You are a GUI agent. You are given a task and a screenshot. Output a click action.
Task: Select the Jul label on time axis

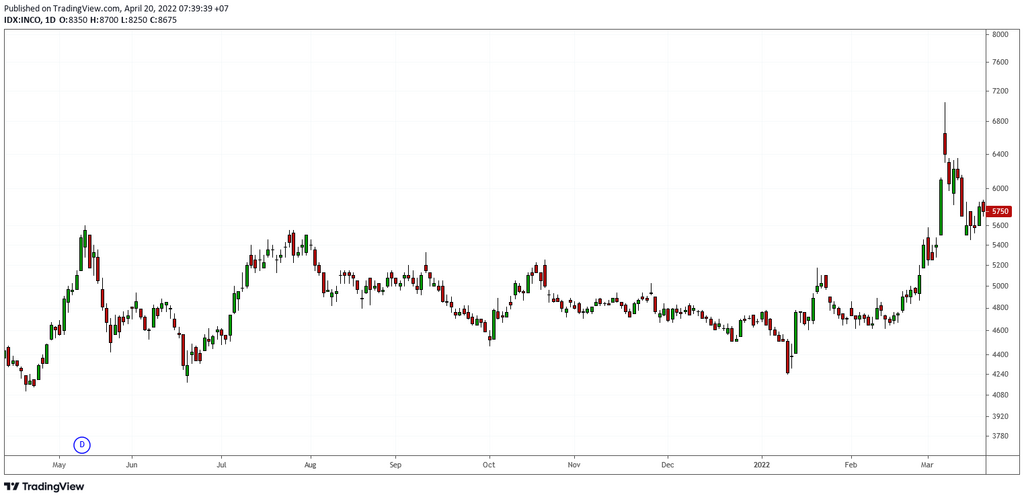coord(221,465)
